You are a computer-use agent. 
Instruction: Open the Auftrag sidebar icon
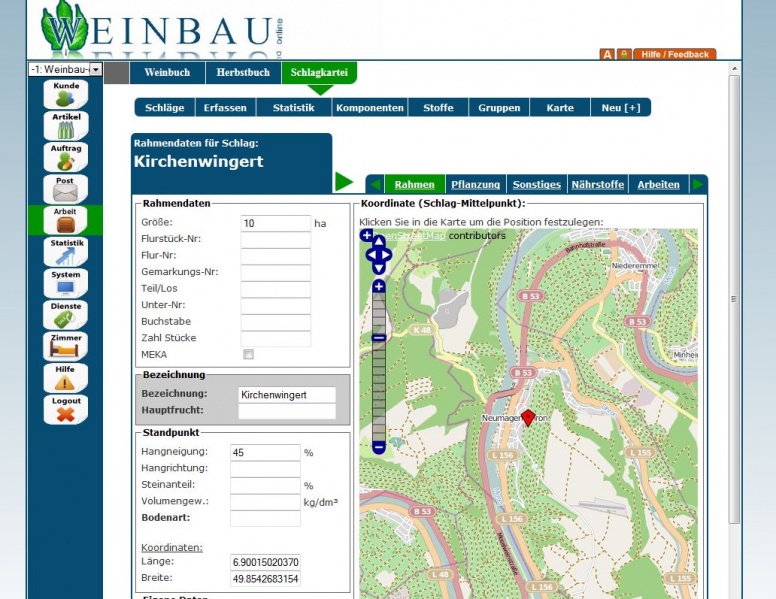click(x=65, y=157)
